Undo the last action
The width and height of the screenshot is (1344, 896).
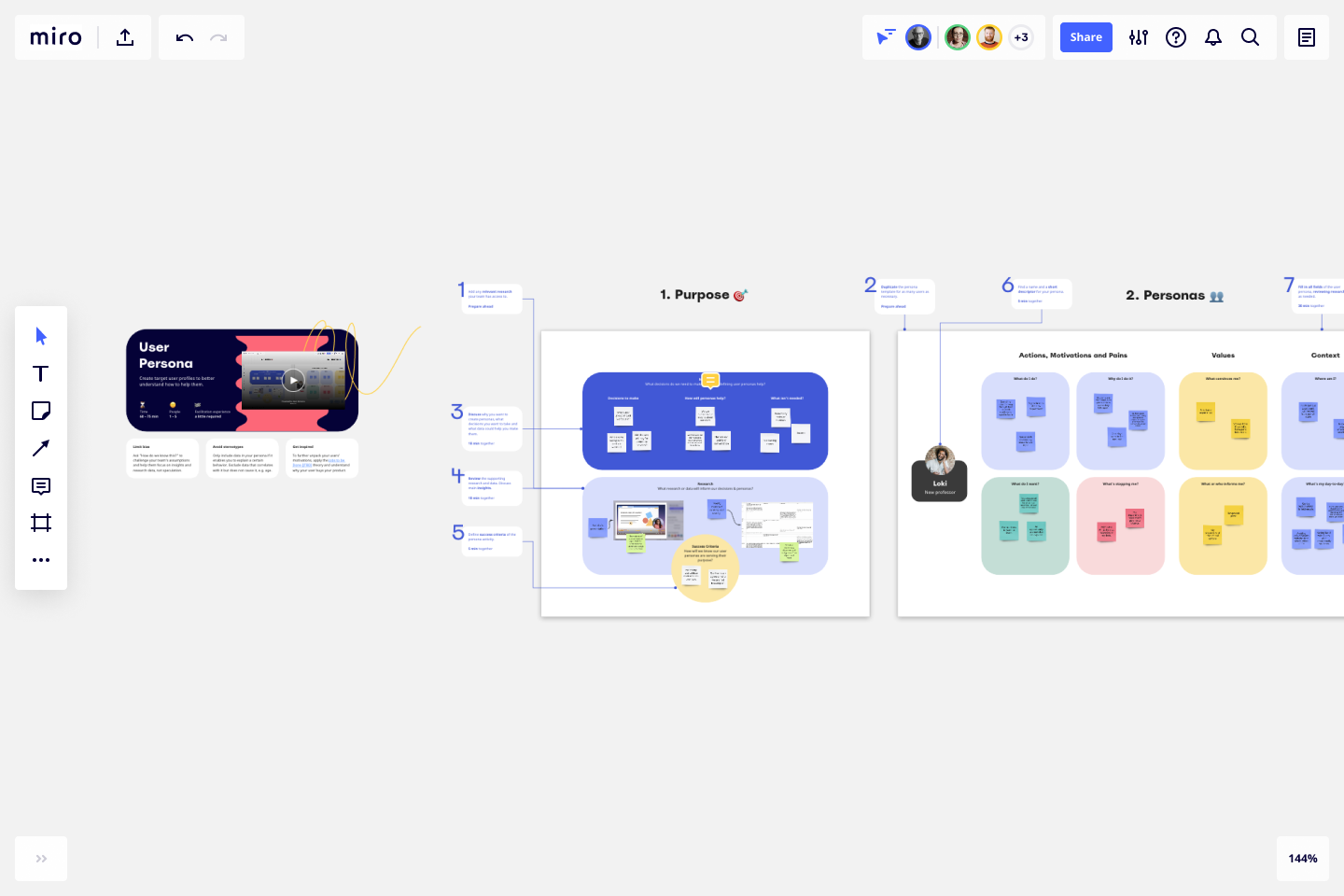(x=184, y=37)
